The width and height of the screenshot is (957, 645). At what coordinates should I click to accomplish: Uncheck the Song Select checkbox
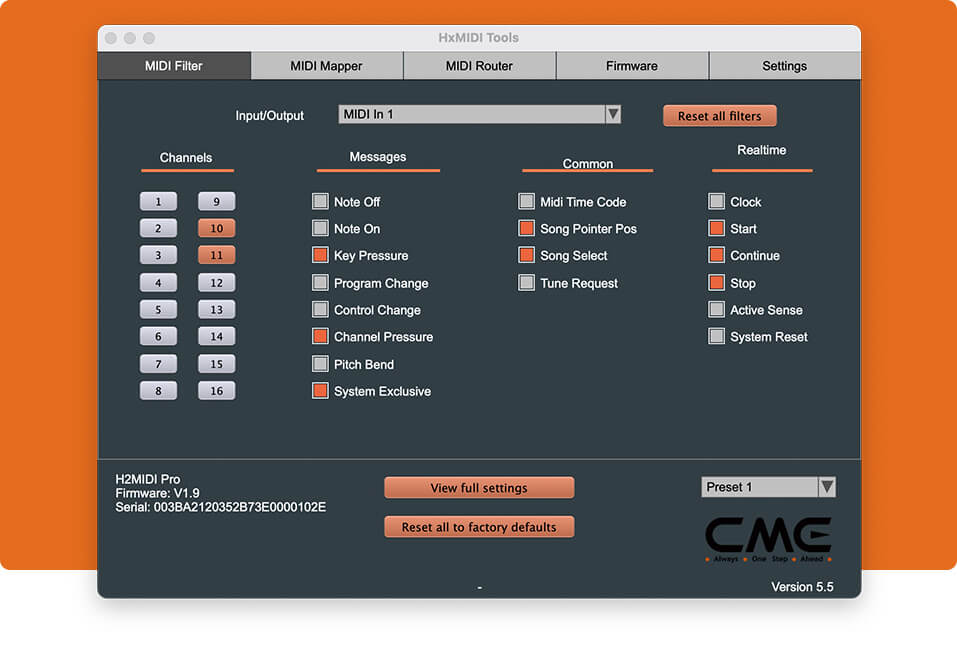click(526, 256)
